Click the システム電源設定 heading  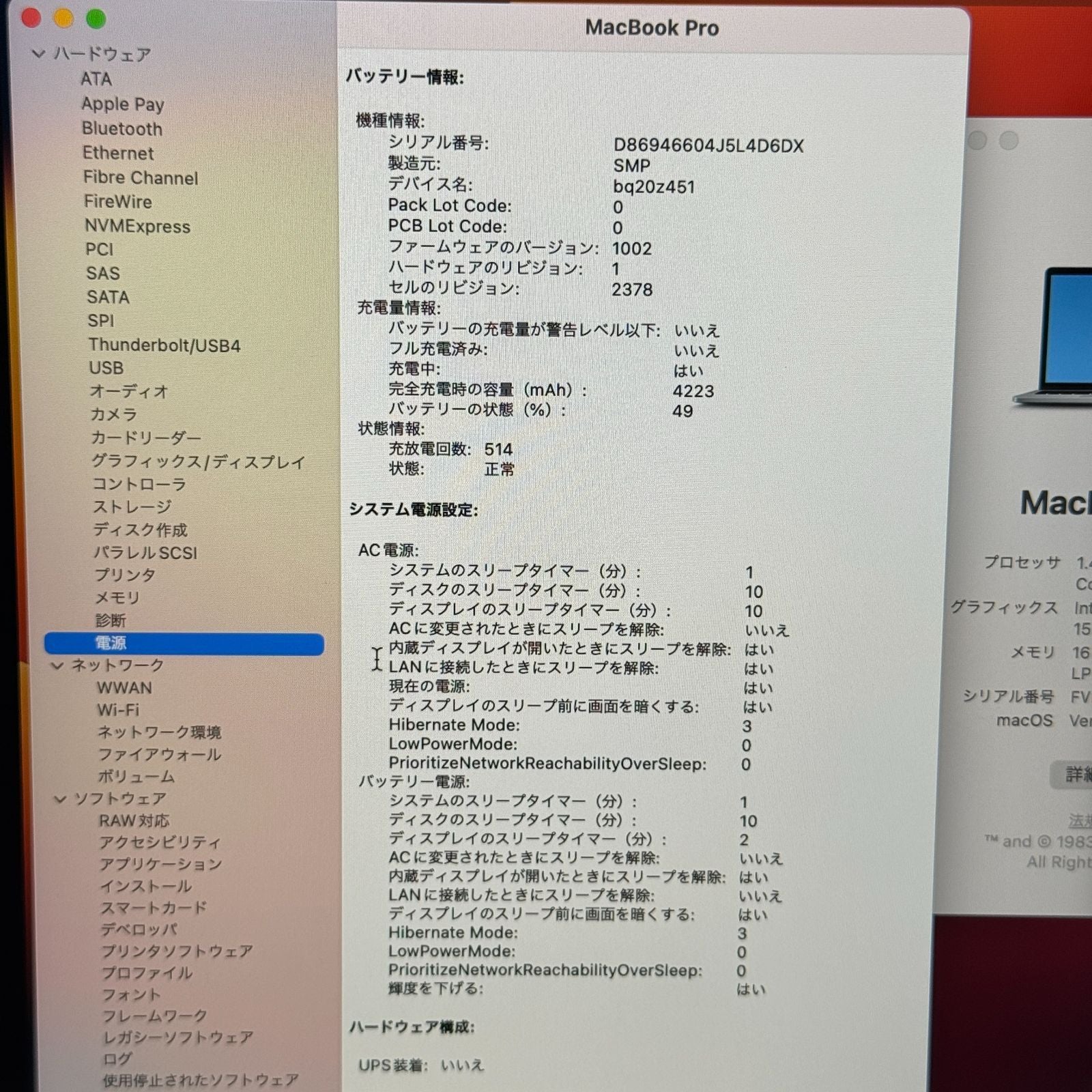coord(414,511)
